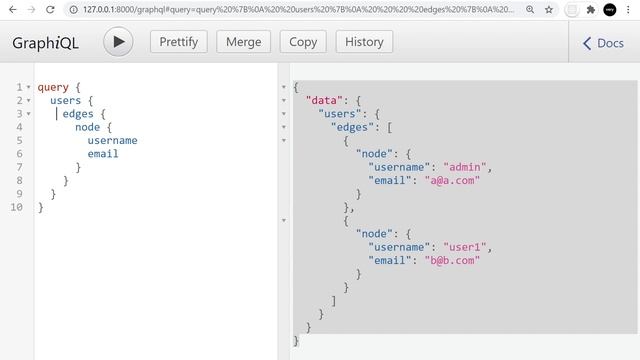Click the "user1" value in results
Viewport: 640px width, 360px height.
pos(465,247)
